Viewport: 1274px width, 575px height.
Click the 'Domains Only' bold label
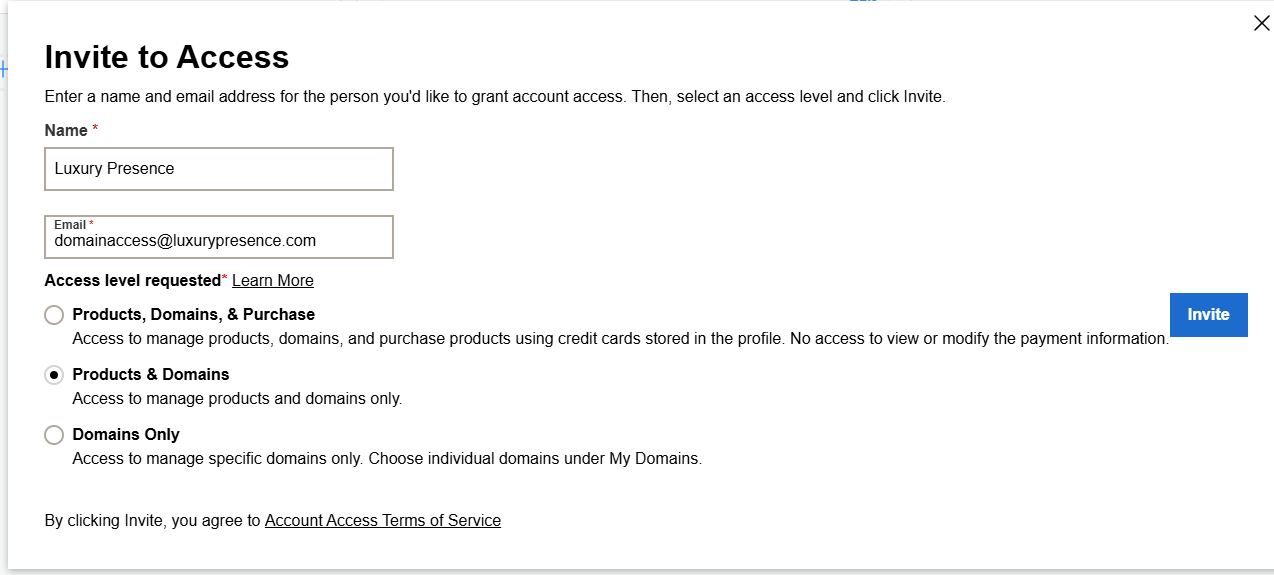tap(126, 435)
